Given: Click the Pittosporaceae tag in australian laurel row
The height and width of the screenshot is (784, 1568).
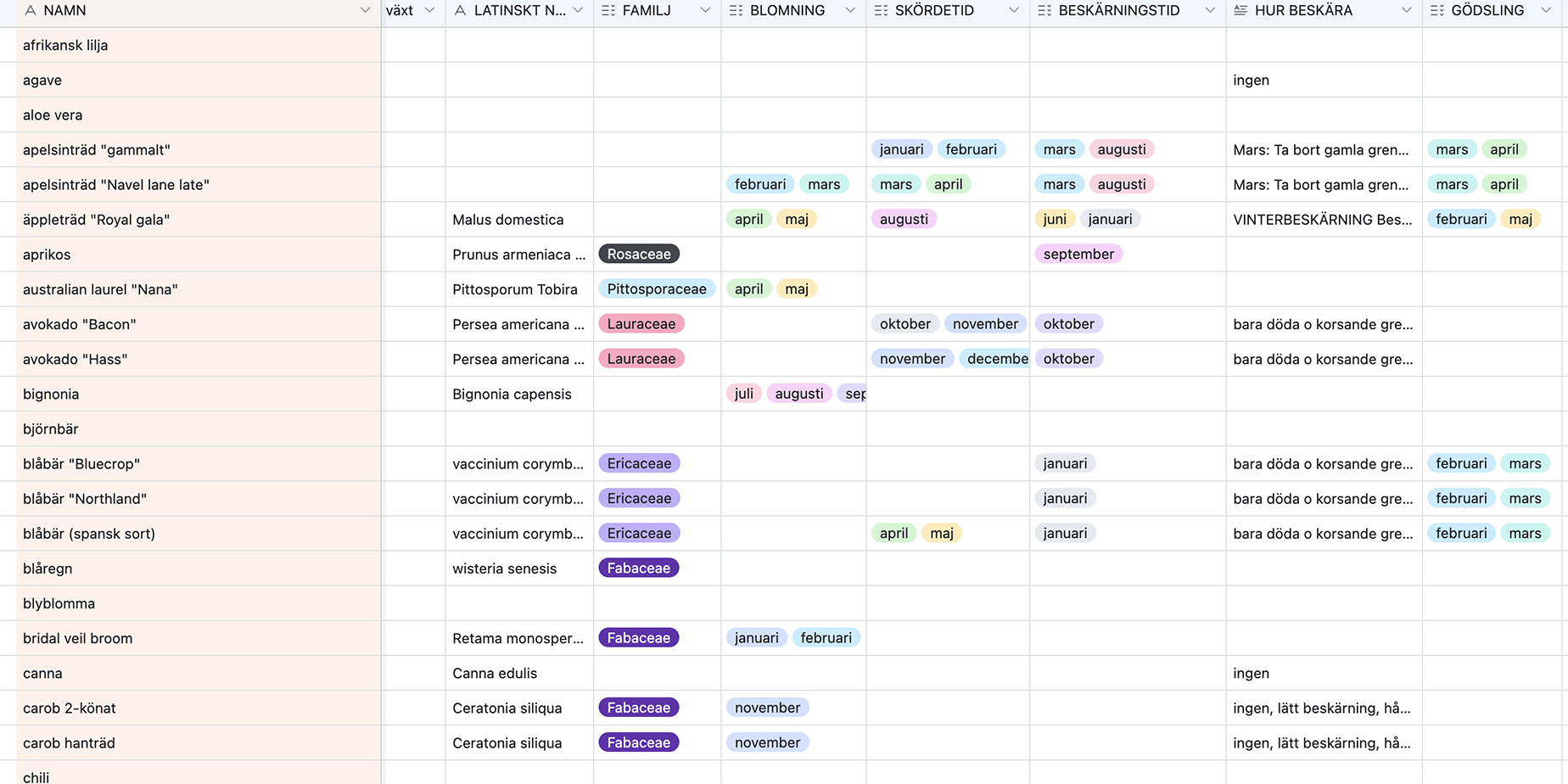Looking at the screenshot, I should point(657,288).
